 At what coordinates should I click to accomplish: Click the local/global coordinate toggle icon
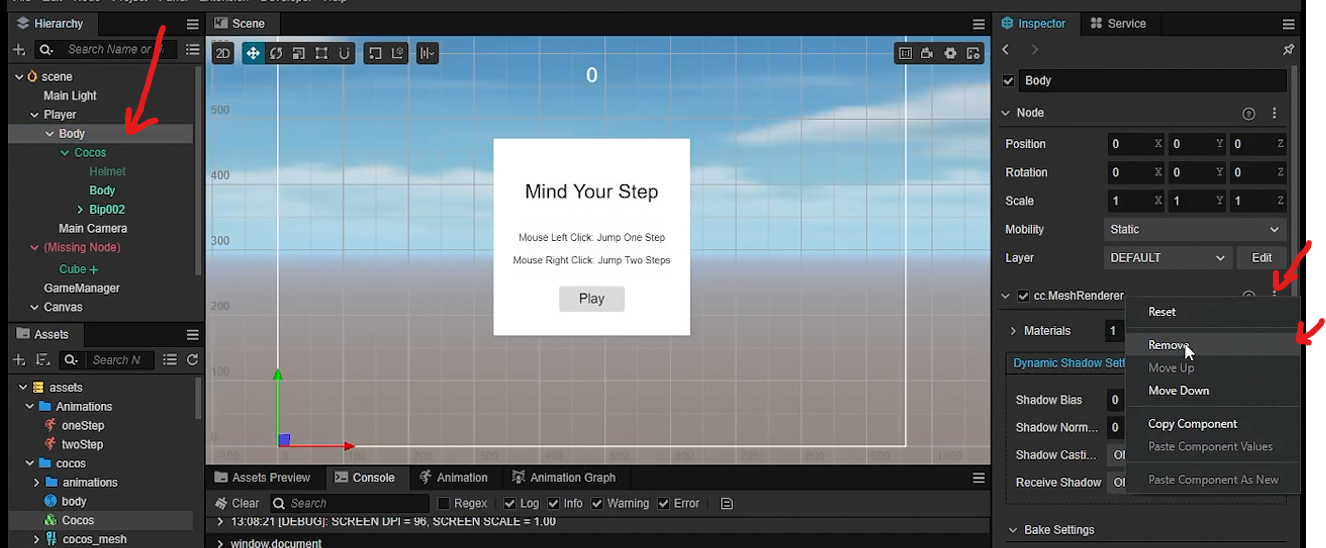click(397, 53)
